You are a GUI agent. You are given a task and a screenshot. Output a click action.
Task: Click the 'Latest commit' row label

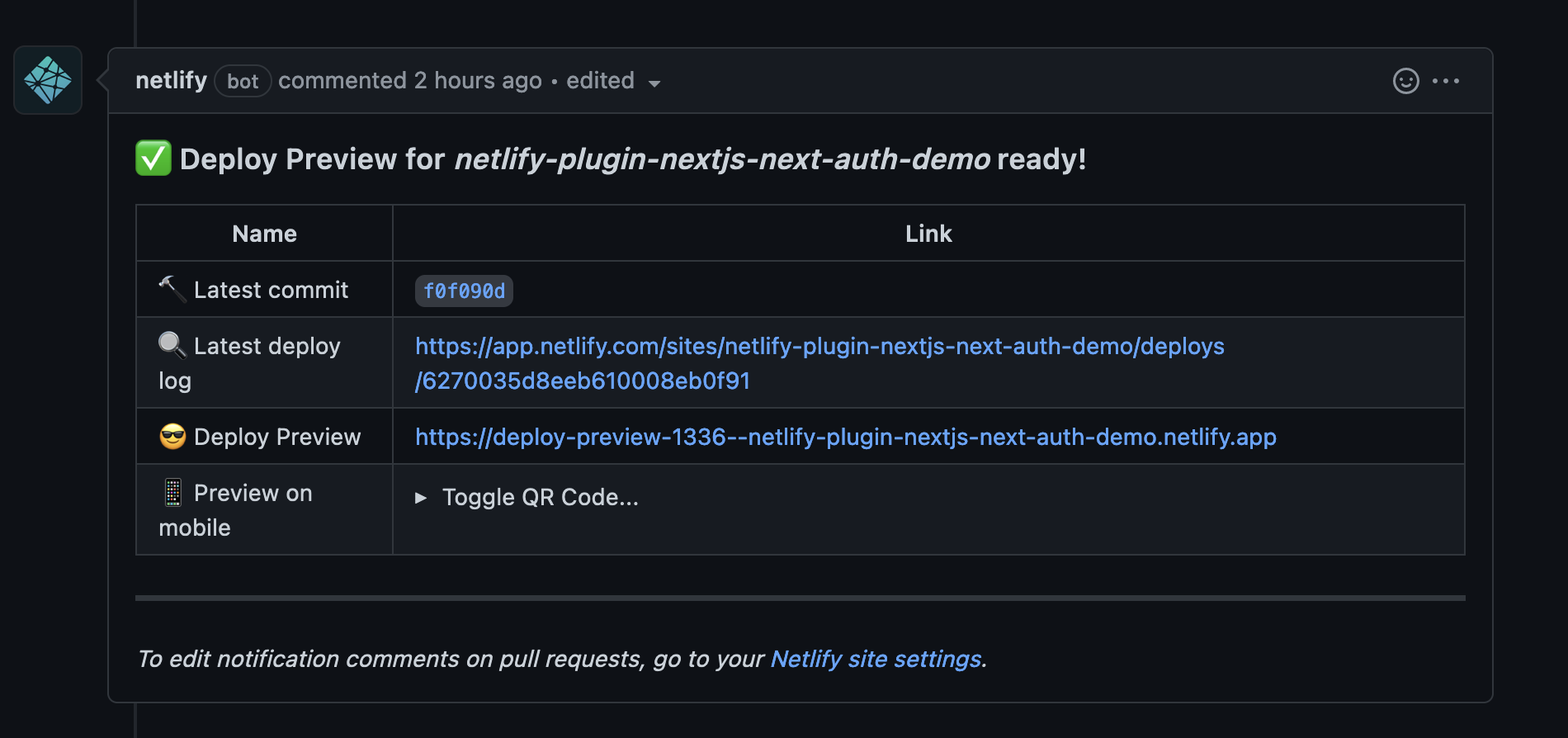coord(271,290)
